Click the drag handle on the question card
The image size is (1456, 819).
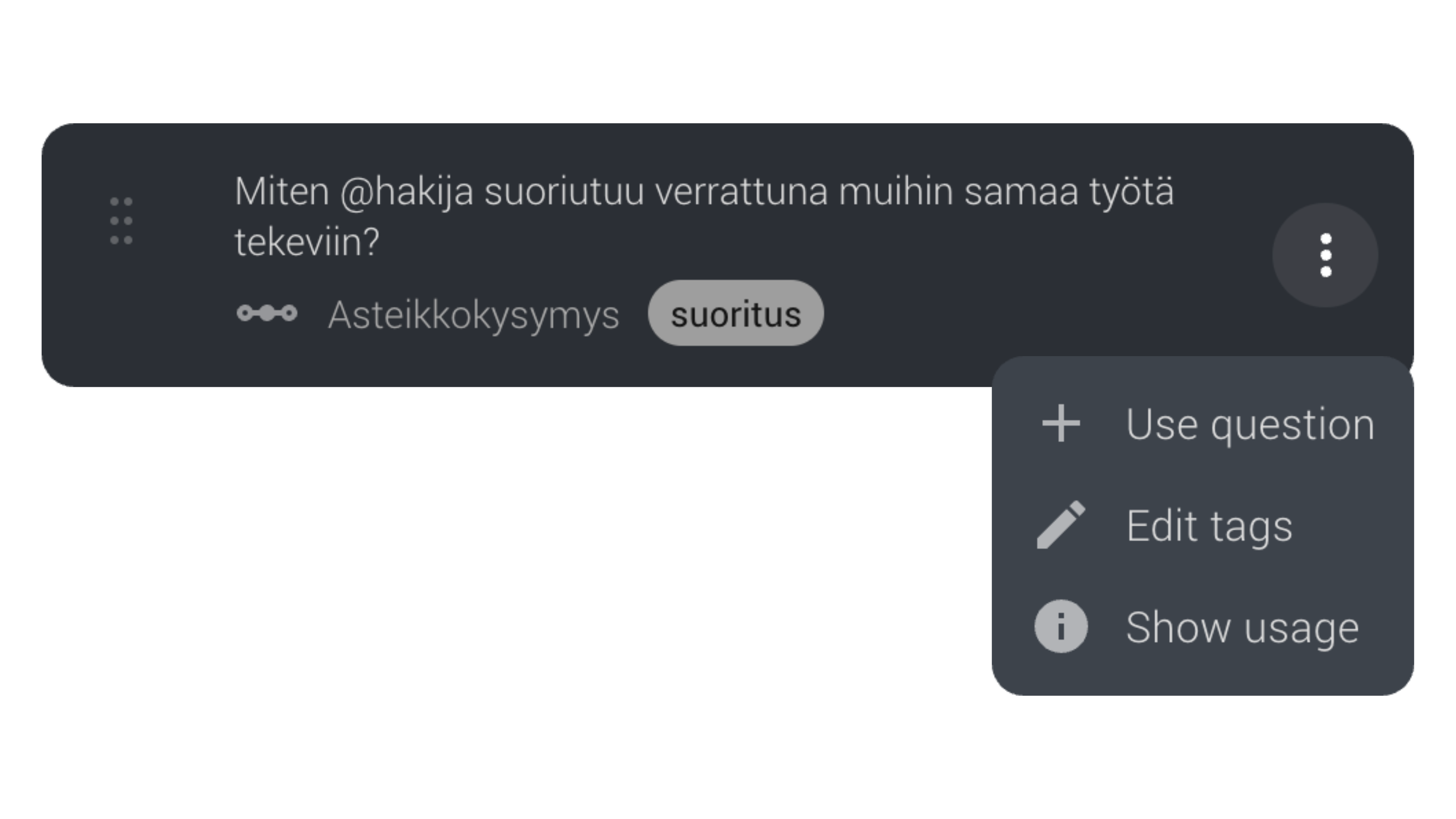[x=121, y=221]
